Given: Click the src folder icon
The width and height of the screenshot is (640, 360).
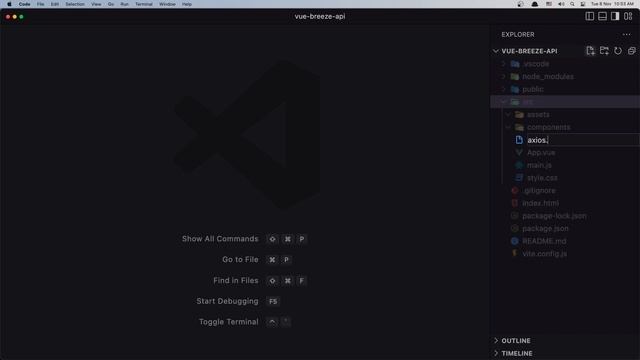Looking at the screenshot, I should coord(515,102).
